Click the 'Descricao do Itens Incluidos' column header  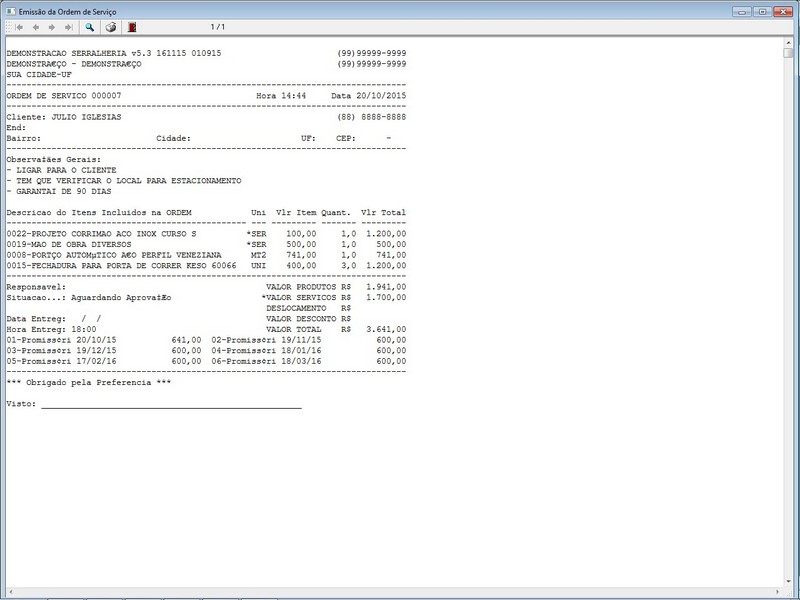(99, 213)
